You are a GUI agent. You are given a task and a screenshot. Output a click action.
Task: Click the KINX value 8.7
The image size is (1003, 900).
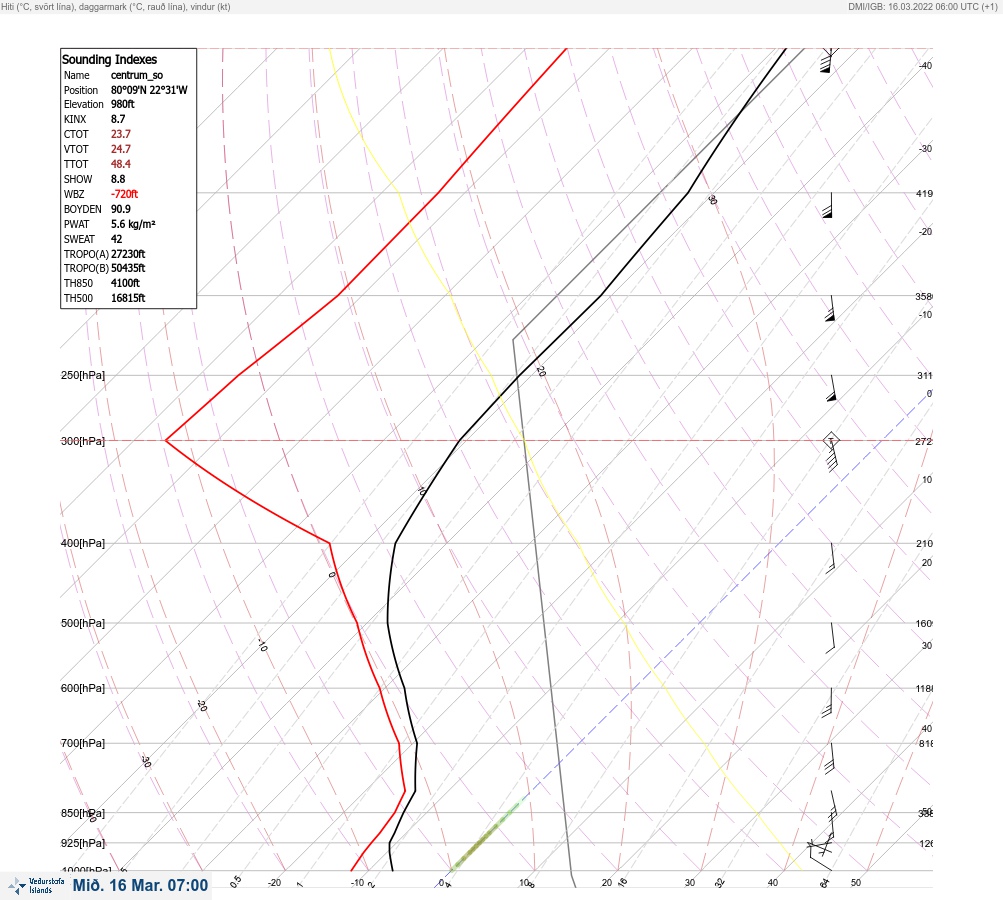pos(118,119)
